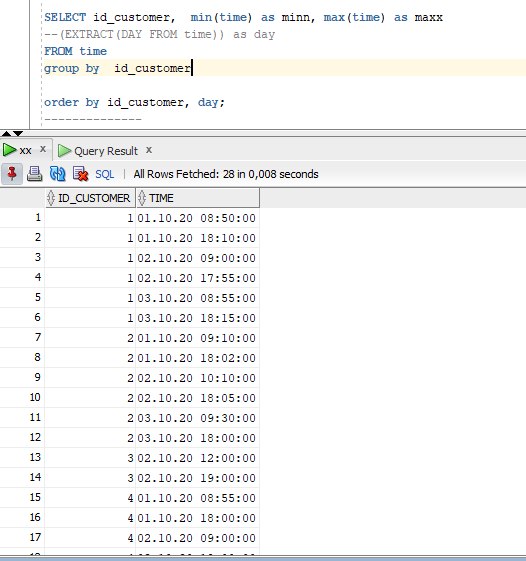Expand pane using the down splitter arrow
Screen dimensions: 526x561
tap(18, 133)
